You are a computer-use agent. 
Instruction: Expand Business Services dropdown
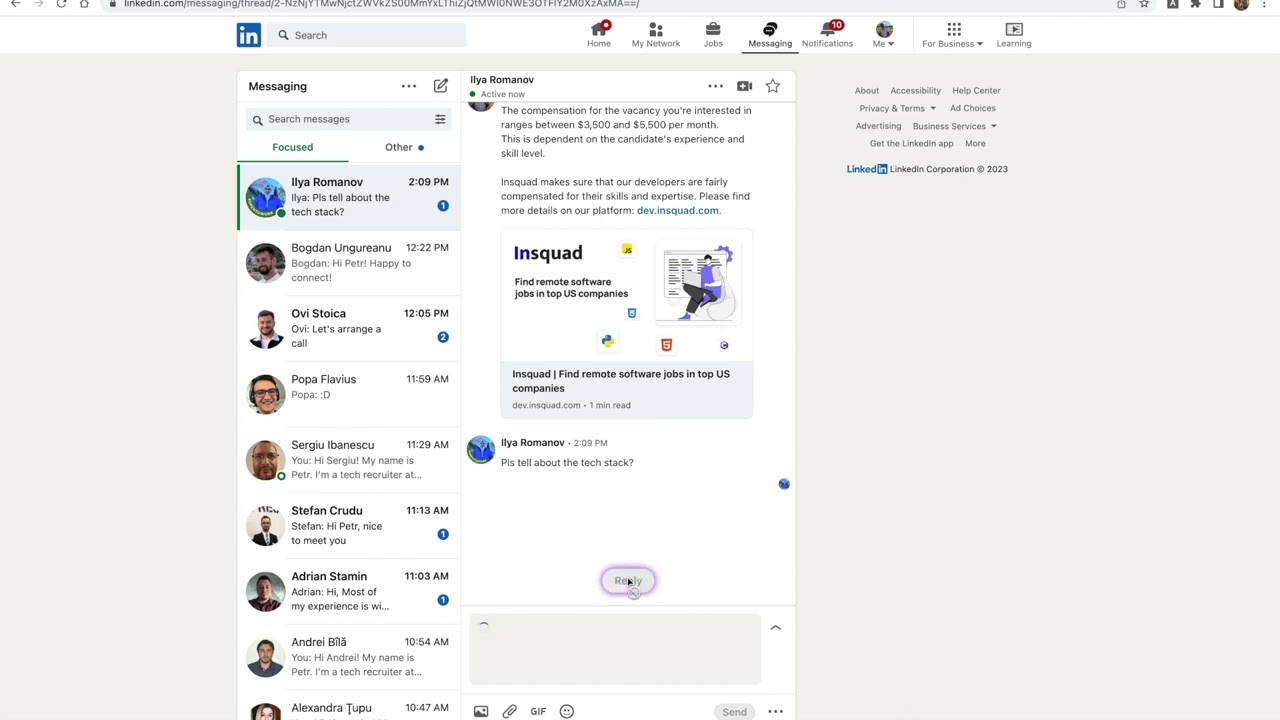pyautogui.click(x=954, y=126)
